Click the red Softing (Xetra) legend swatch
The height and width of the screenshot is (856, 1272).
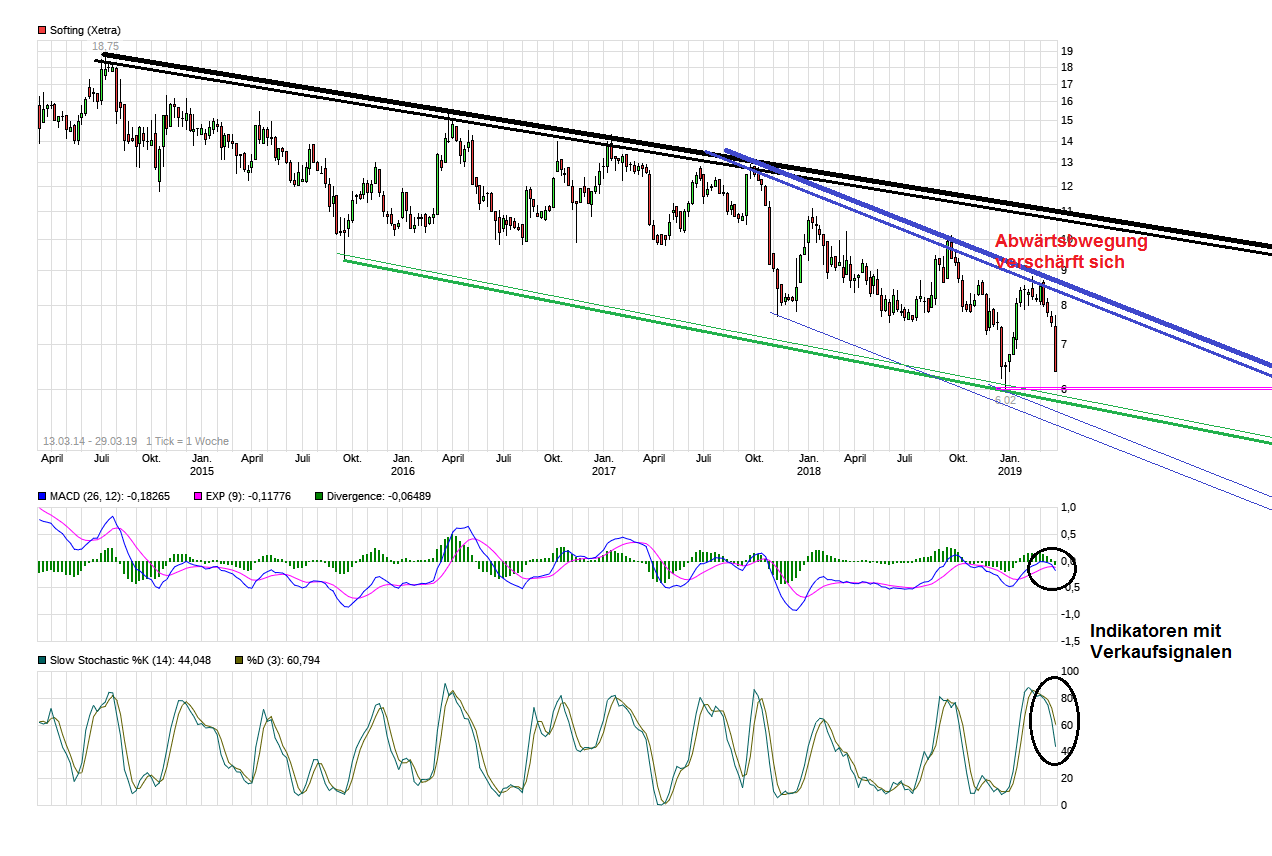tap(42, 30)
